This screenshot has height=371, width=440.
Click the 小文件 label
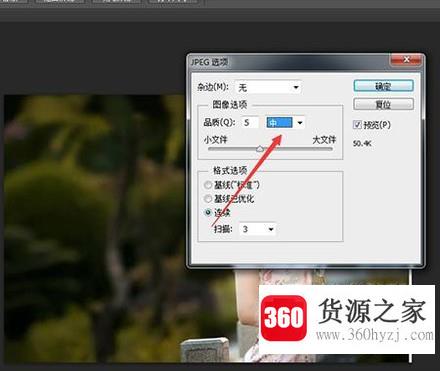click(215, 139)
